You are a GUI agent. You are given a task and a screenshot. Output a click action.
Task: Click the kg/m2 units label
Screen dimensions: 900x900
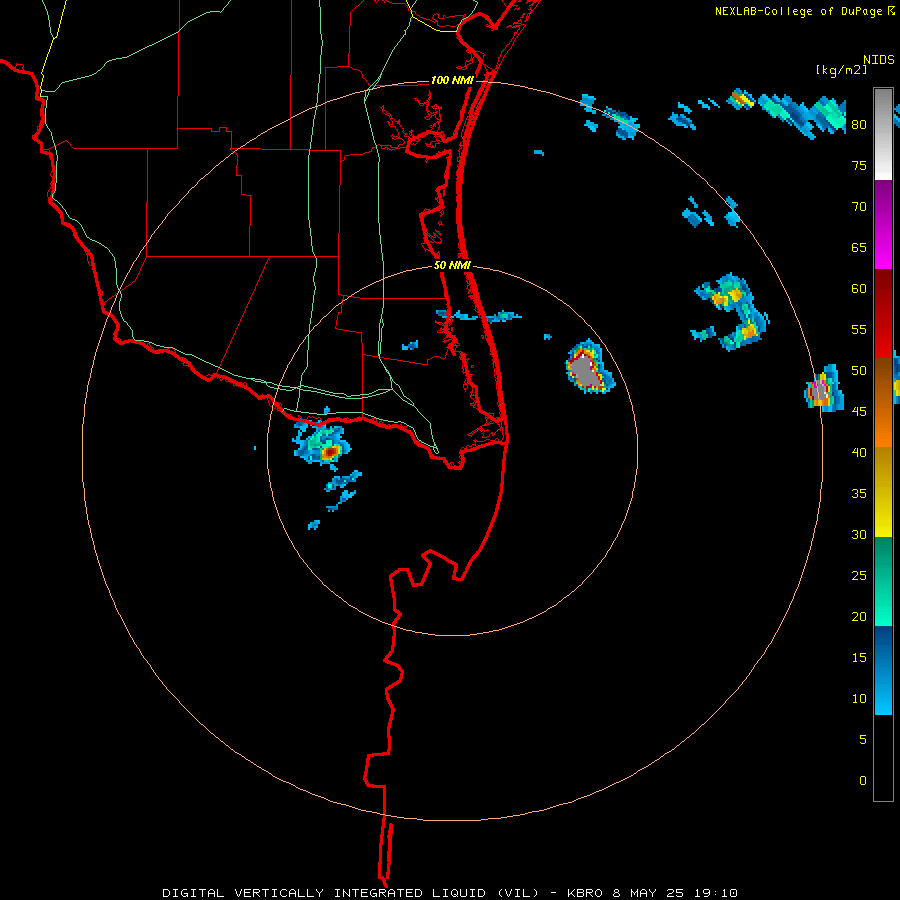(841, 70)
